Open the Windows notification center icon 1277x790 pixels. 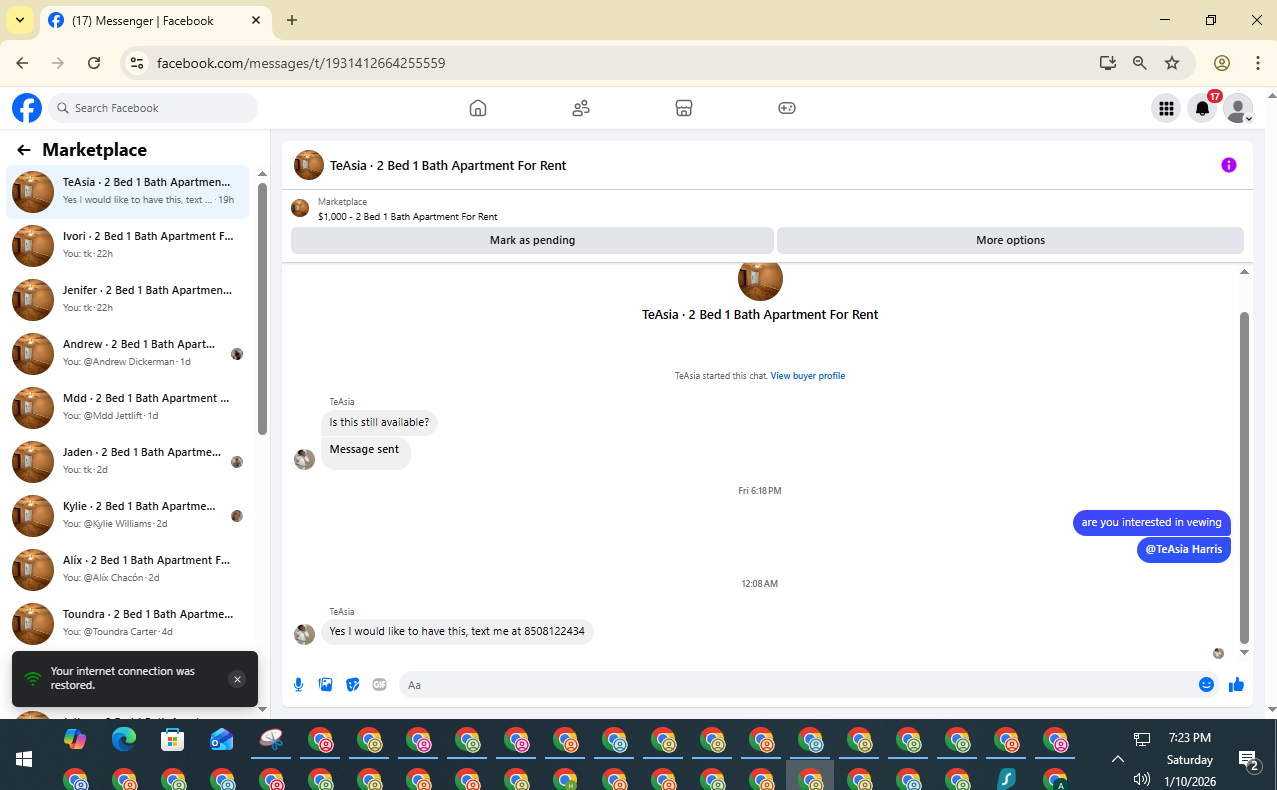pyautogui.click(x=1248, y=760)
